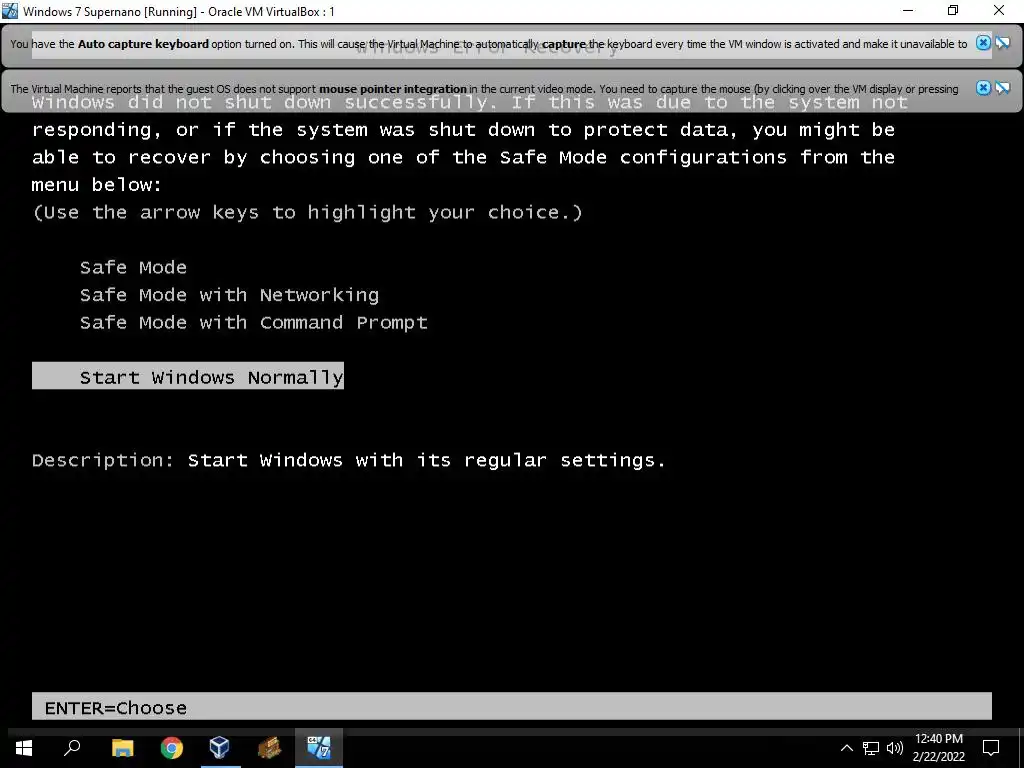
Task: Open File Explorer from taskbar
Action: tap(122, 748)
